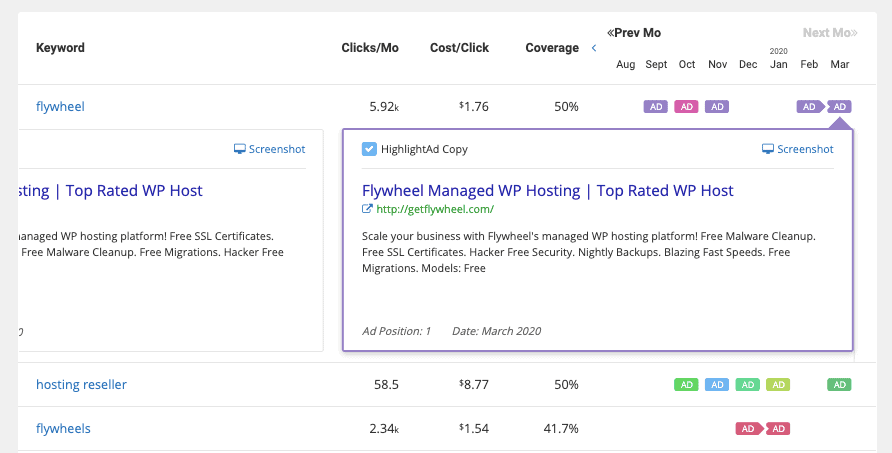Click the highlighted ad's description paragraph
The height and width of the screenshot is (453, 892).
click(x=589, y=252)
